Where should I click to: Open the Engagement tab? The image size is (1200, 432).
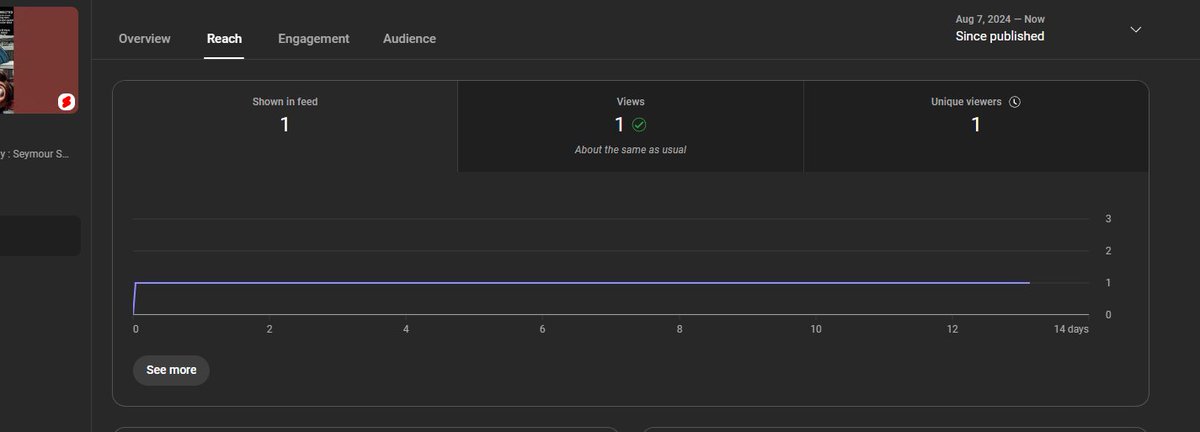coord(313,39)
